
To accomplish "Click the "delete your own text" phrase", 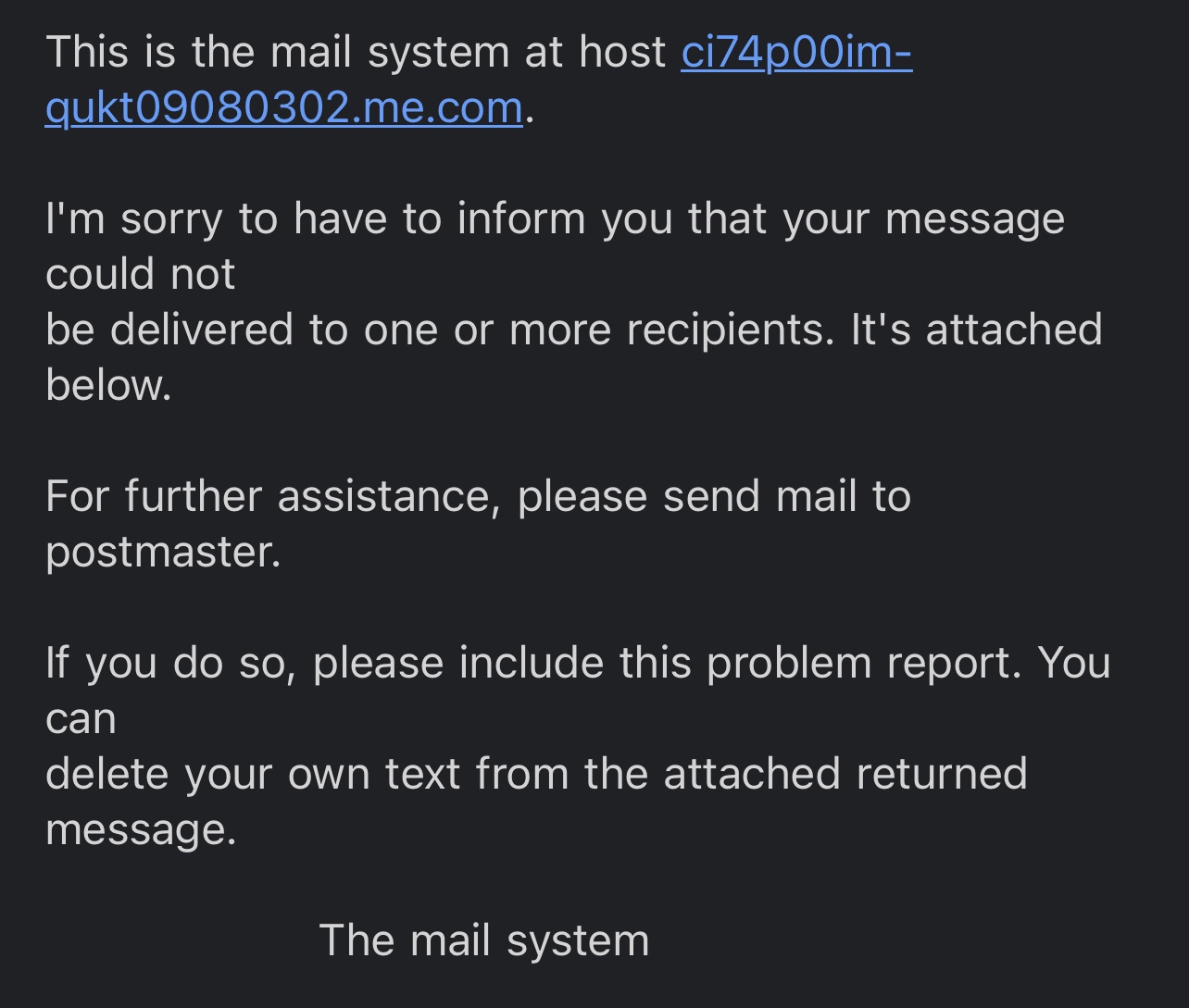I will coord(252,774).
